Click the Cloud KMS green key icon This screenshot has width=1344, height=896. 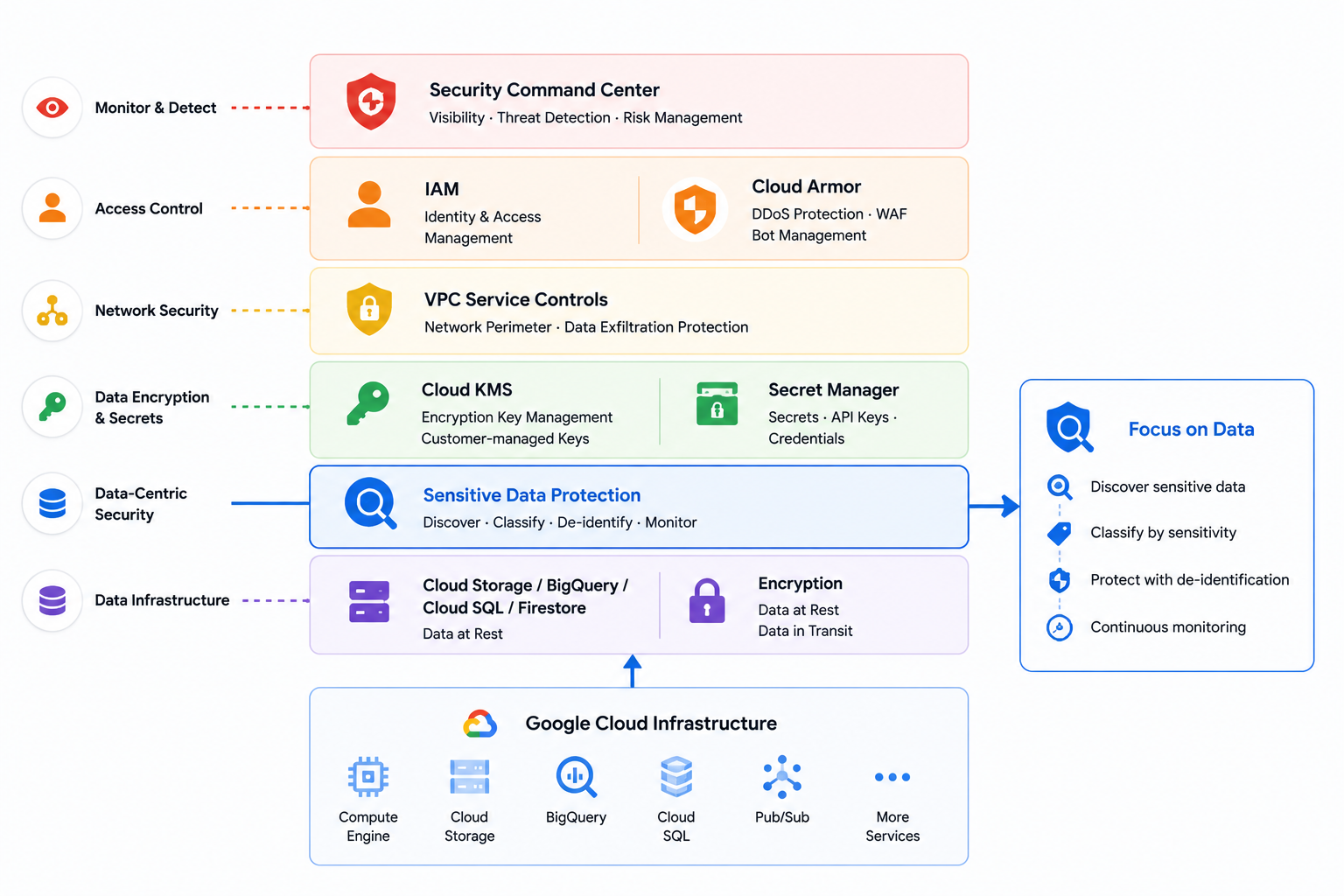[367, 403]
